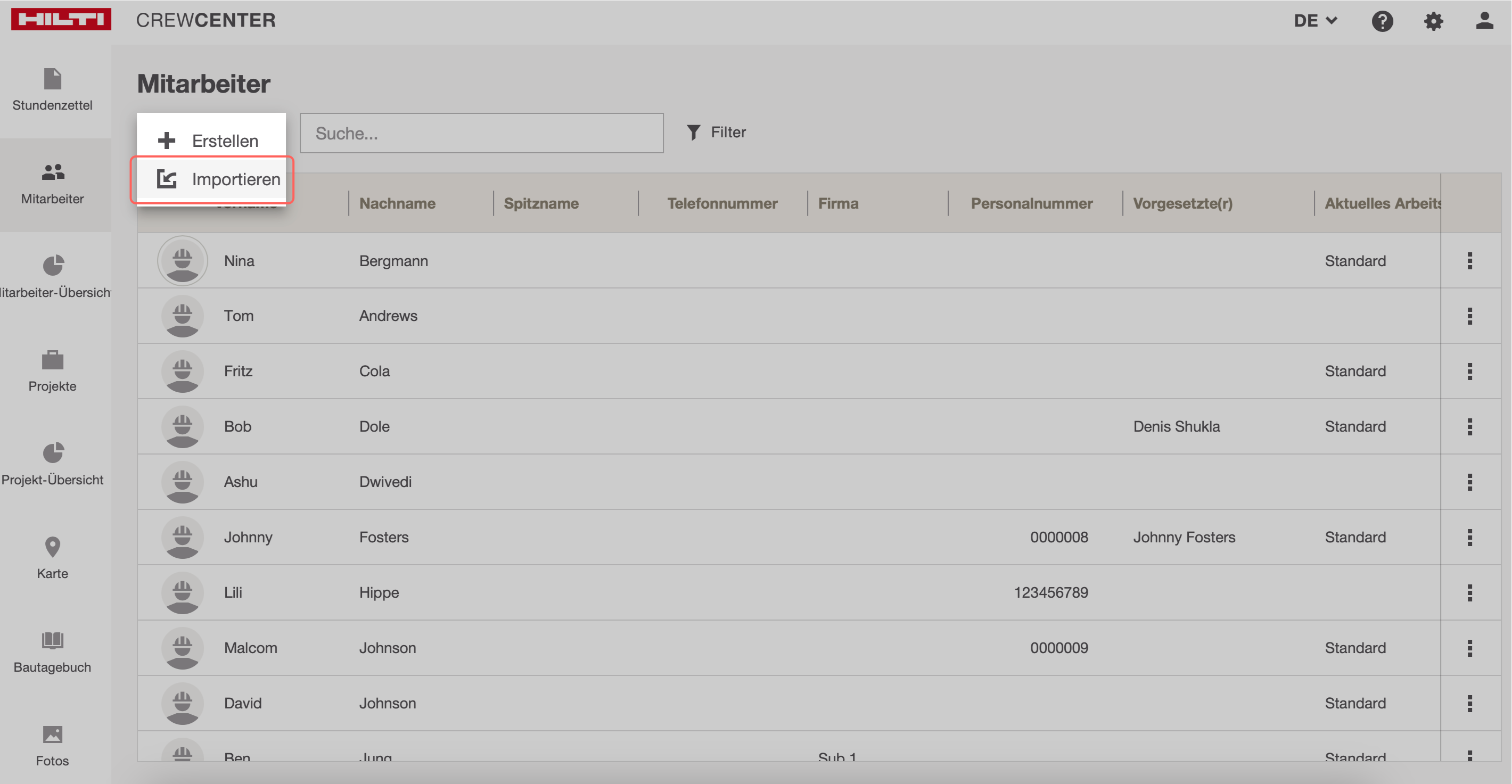1512x784 pixels.
Task: Open settings gear icon in header
Action: [1433, 21]
